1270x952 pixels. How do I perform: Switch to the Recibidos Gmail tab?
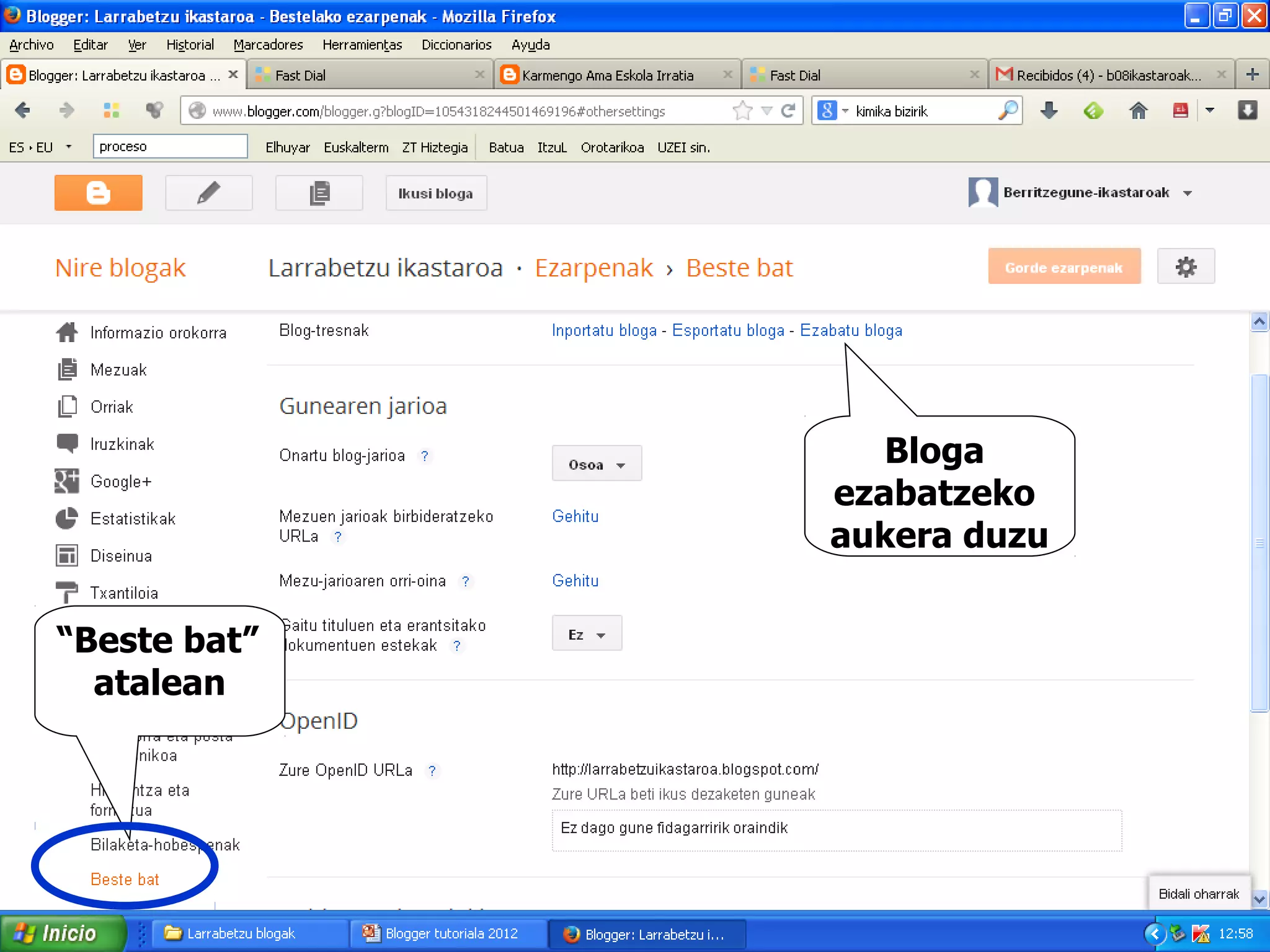tap(1110, 74)
